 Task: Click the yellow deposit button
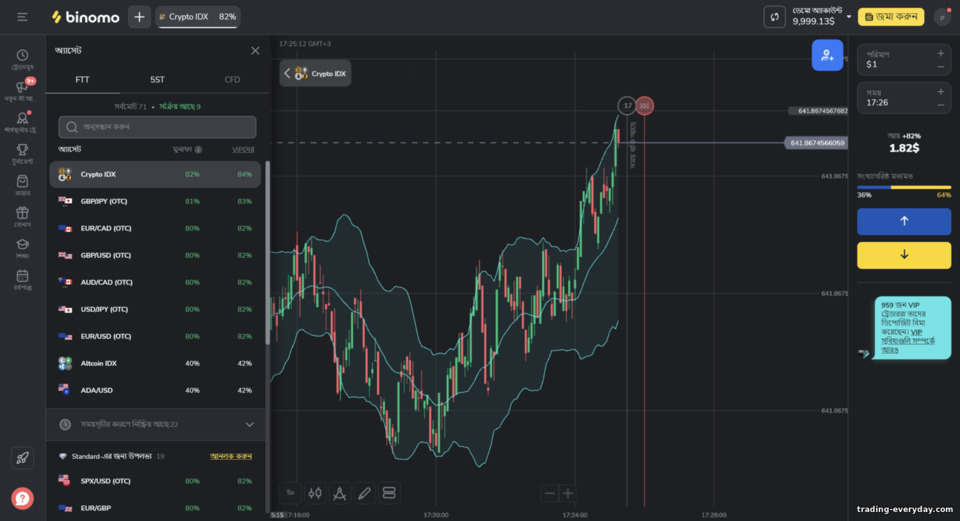pos(891,17)
